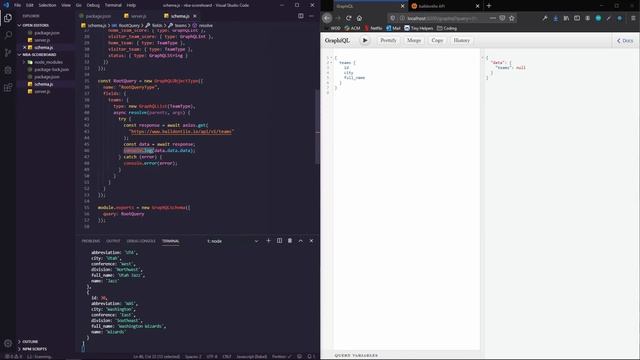Add a new terminal with plus icon
Viewport: 640px width, 360px height.
(x=268, y=241)
